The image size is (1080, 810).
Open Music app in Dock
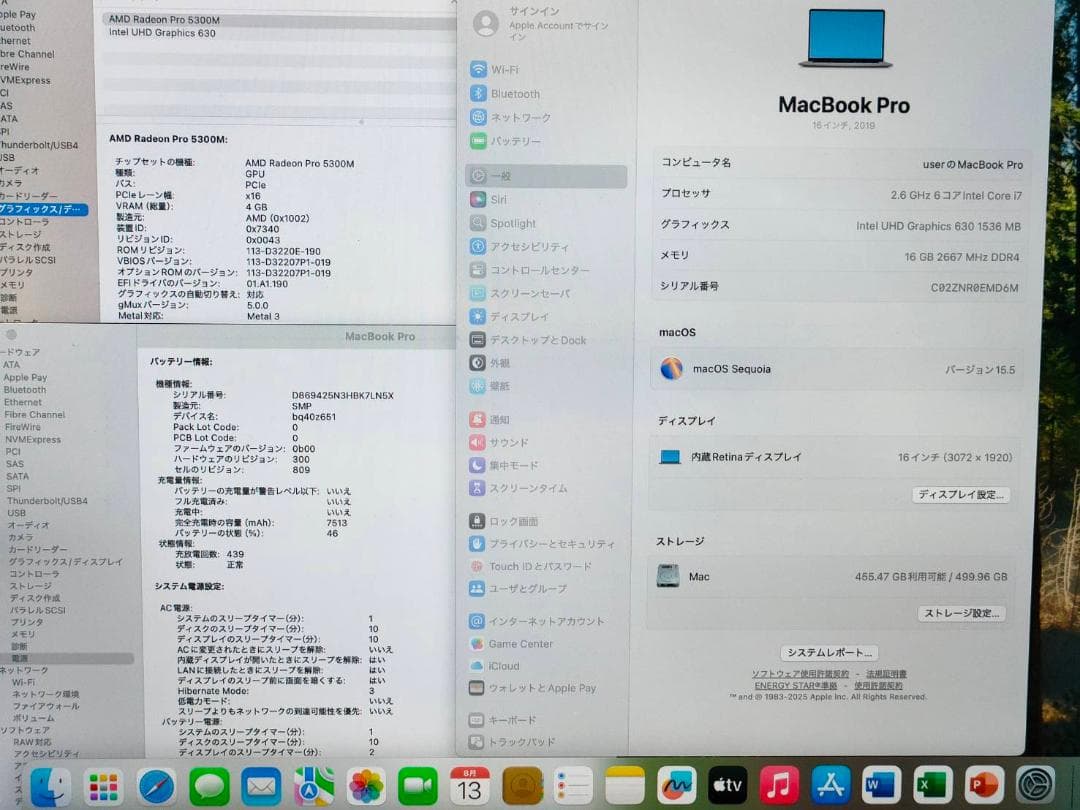tap(779, 786)
